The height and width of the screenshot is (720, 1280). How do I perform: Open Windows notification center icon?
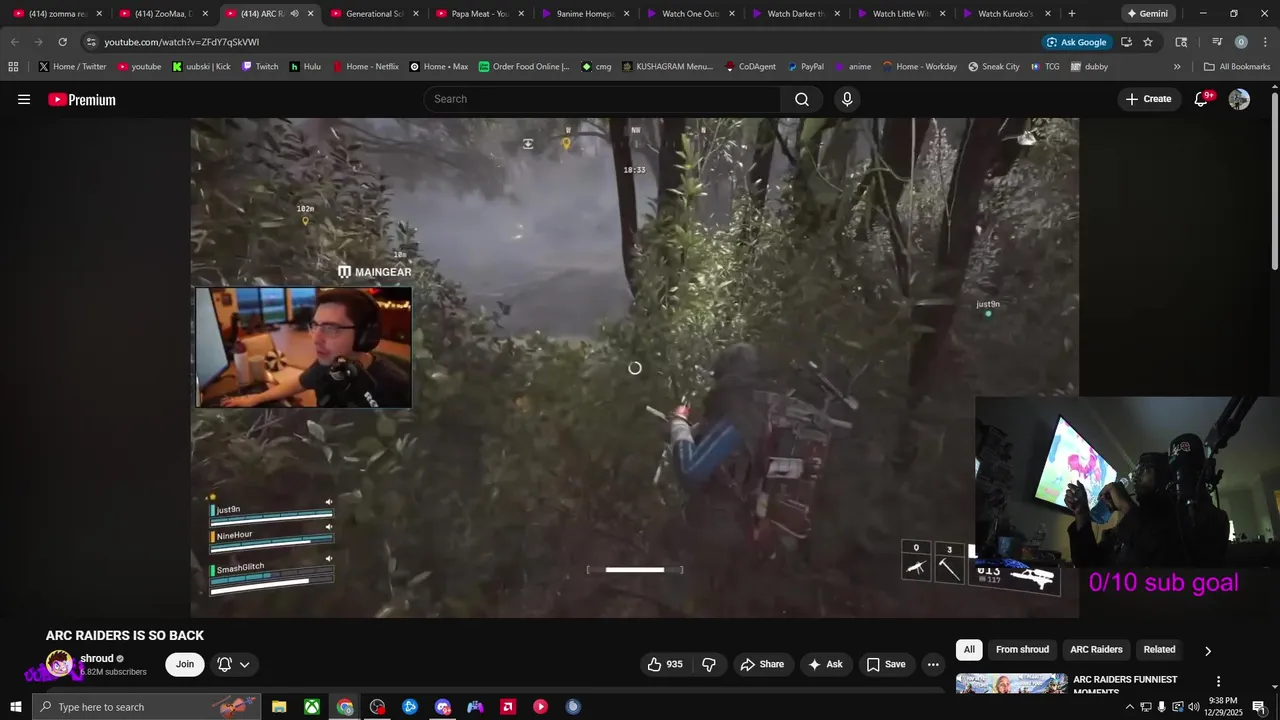[x=1259, y=707]
